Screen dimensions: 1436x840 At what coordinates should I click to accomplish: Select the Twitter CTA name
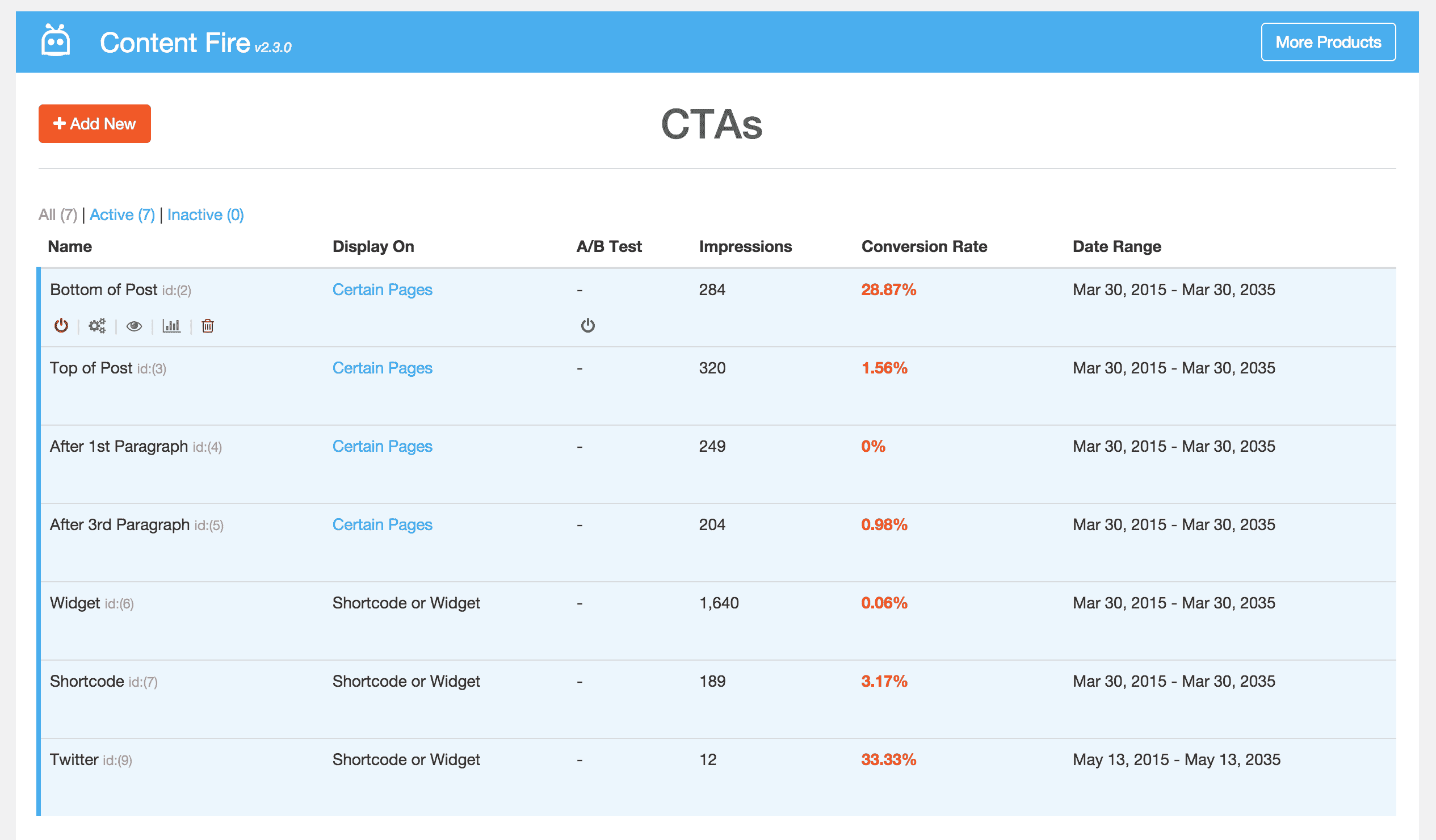click(74, 759)
